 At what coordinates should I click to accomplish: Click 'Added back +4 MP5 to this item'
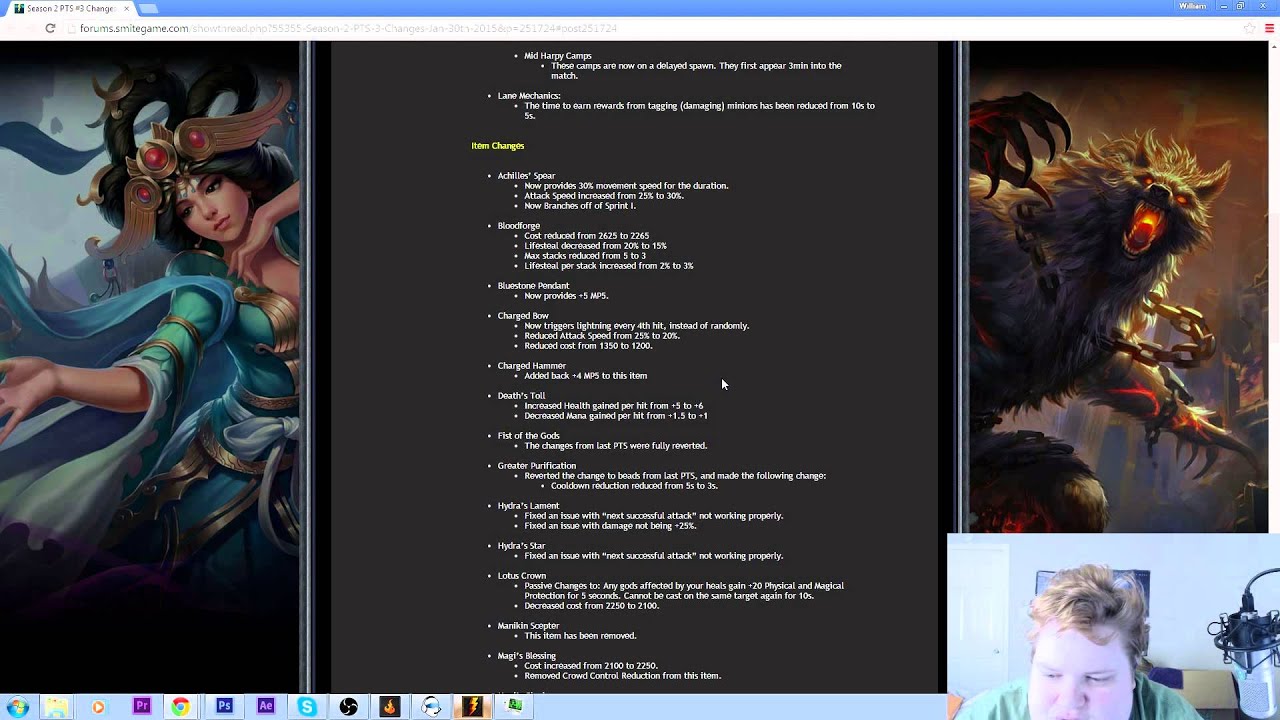586,376
